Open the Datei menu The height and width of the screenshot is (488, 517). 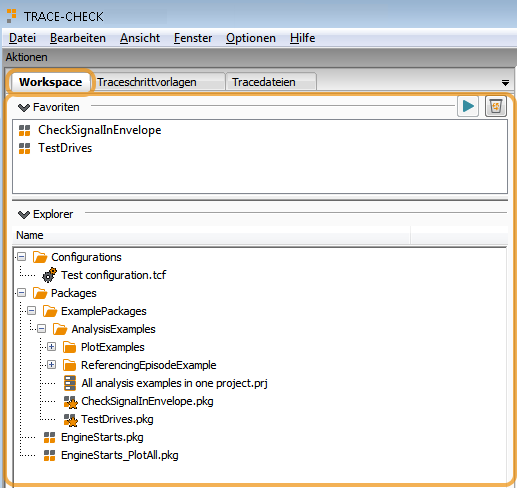pos(22,38)
